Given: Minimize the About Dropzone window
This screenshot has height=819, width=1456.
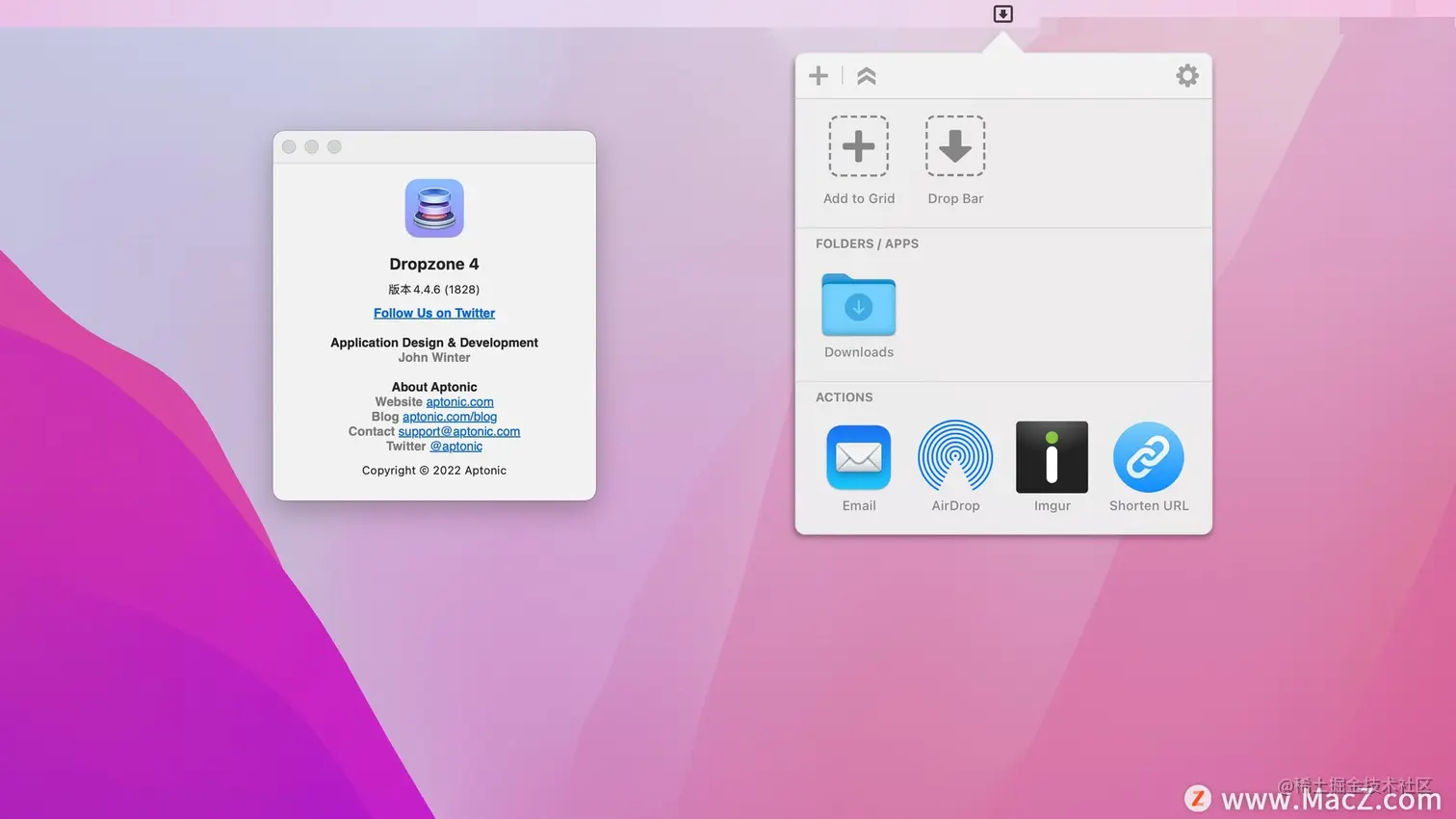Looking at the screenshot, I should [x=311, y=146].
